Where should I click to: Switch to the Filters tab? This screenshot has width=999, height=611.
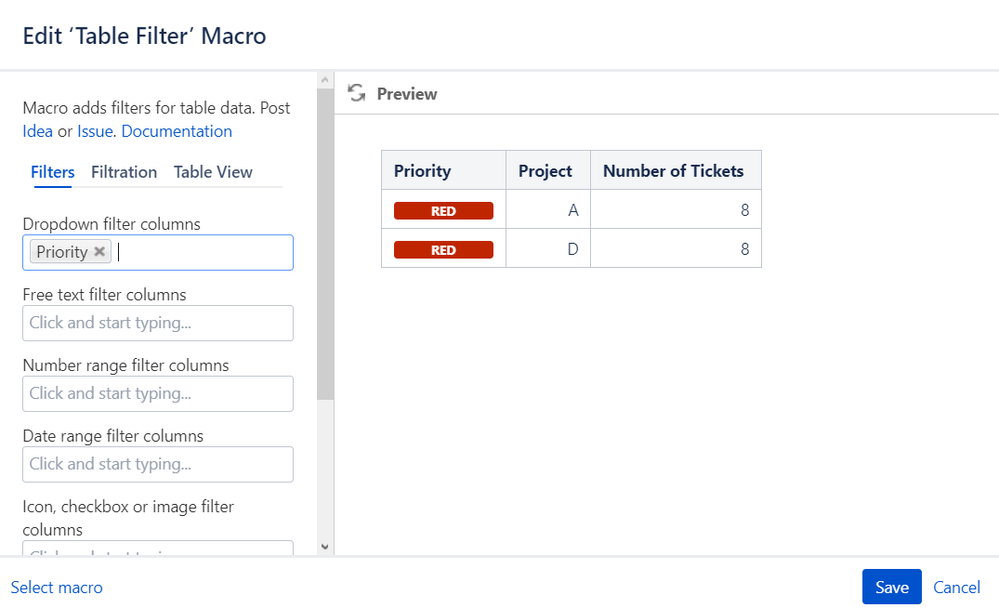52,172
